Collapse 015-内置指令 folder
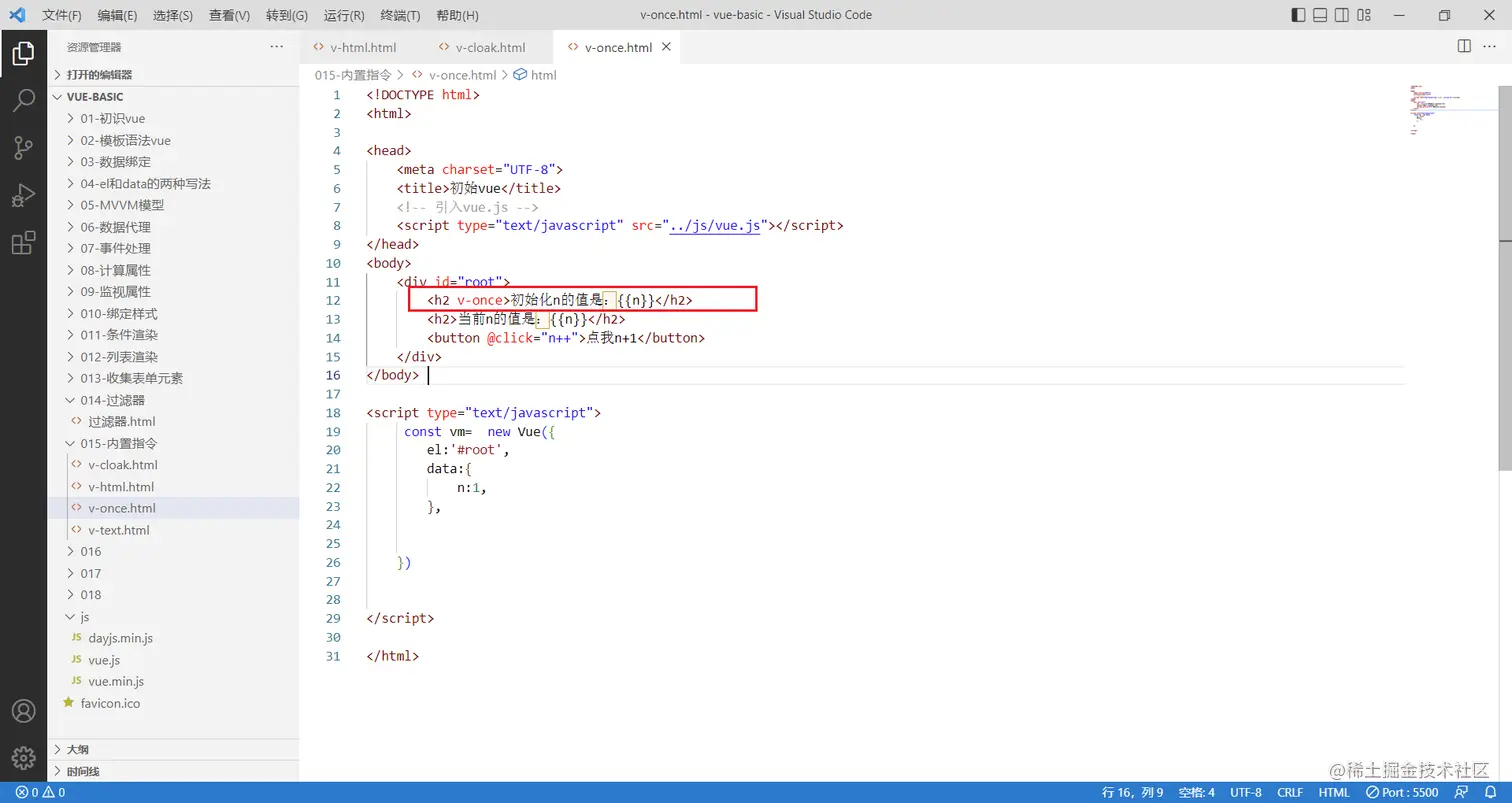 click(174, 443)
